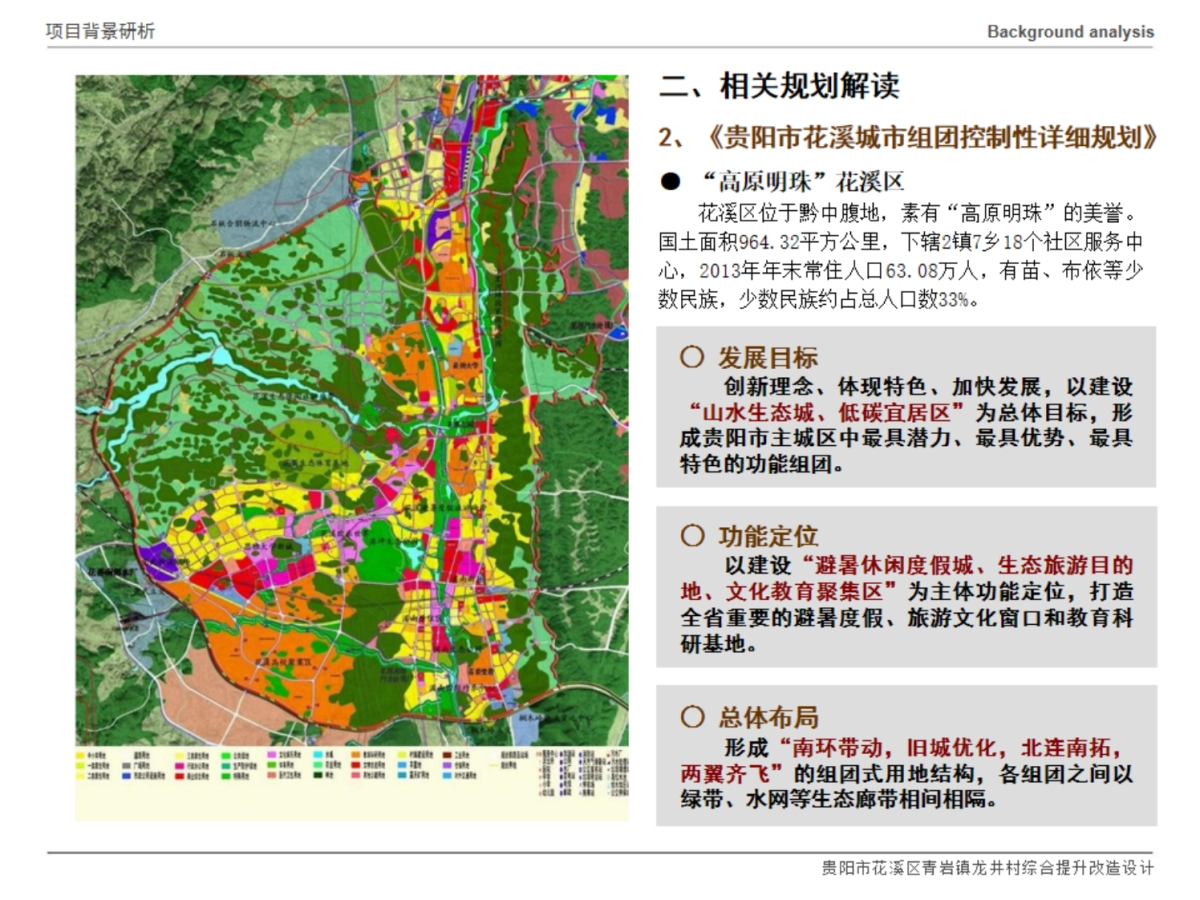Click the yellow 一类居住用地 legend icon
This screenshot has width=1200, height=900.
[x=79, y=765]
